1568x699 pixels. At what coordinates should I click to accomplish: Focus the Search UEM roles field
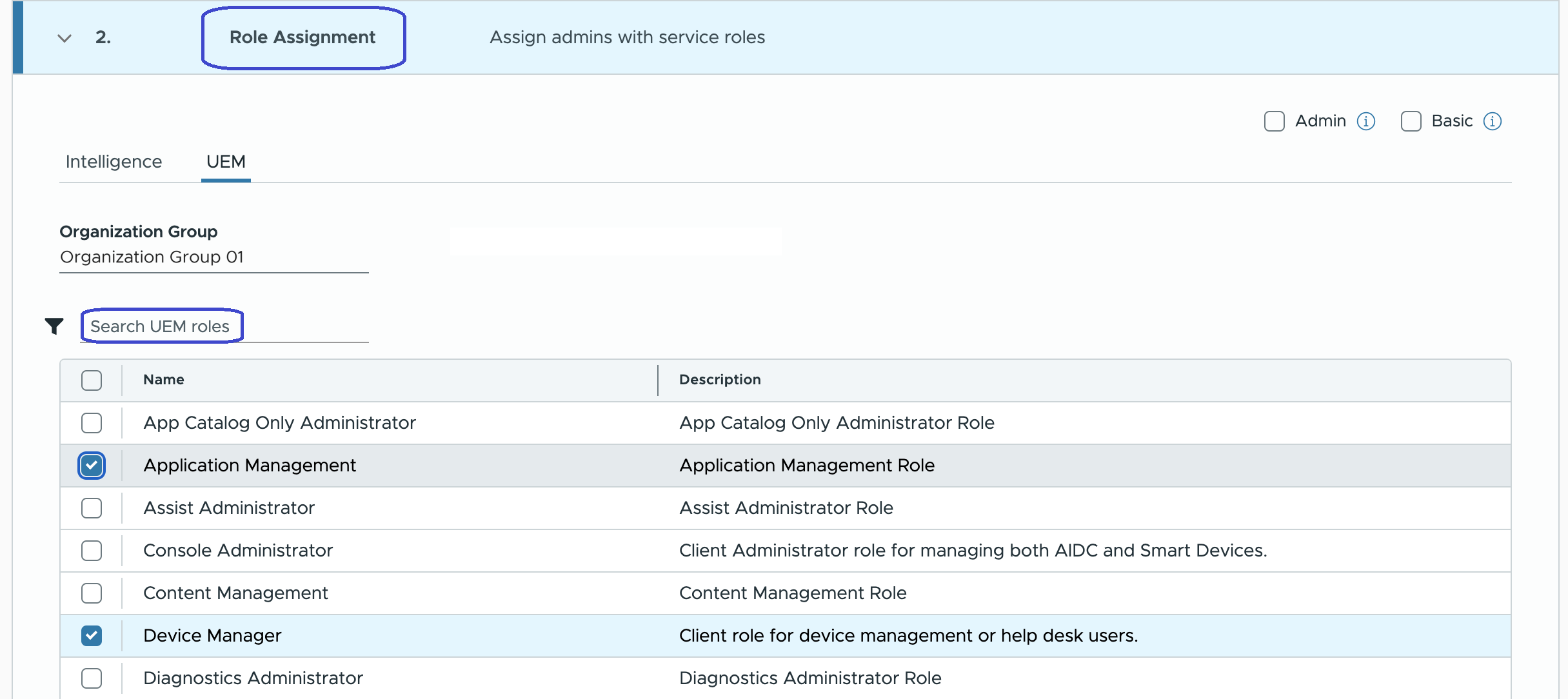(x=224, y=326)
